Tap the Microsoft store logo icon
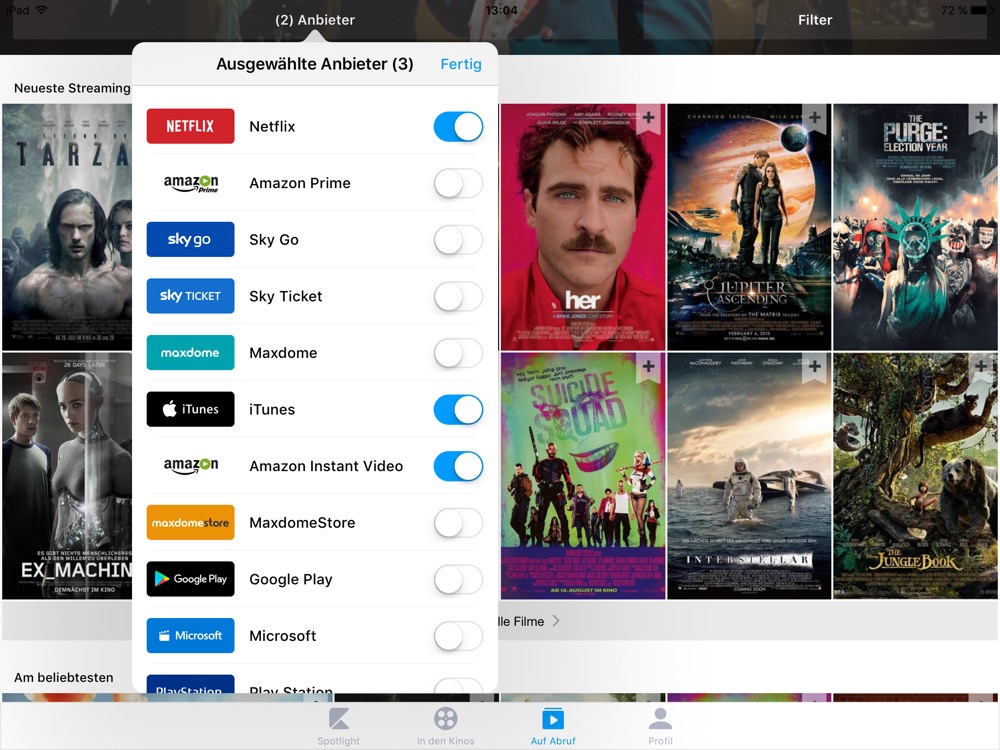This screenshot has width=1000, height=750. point(190,636)
